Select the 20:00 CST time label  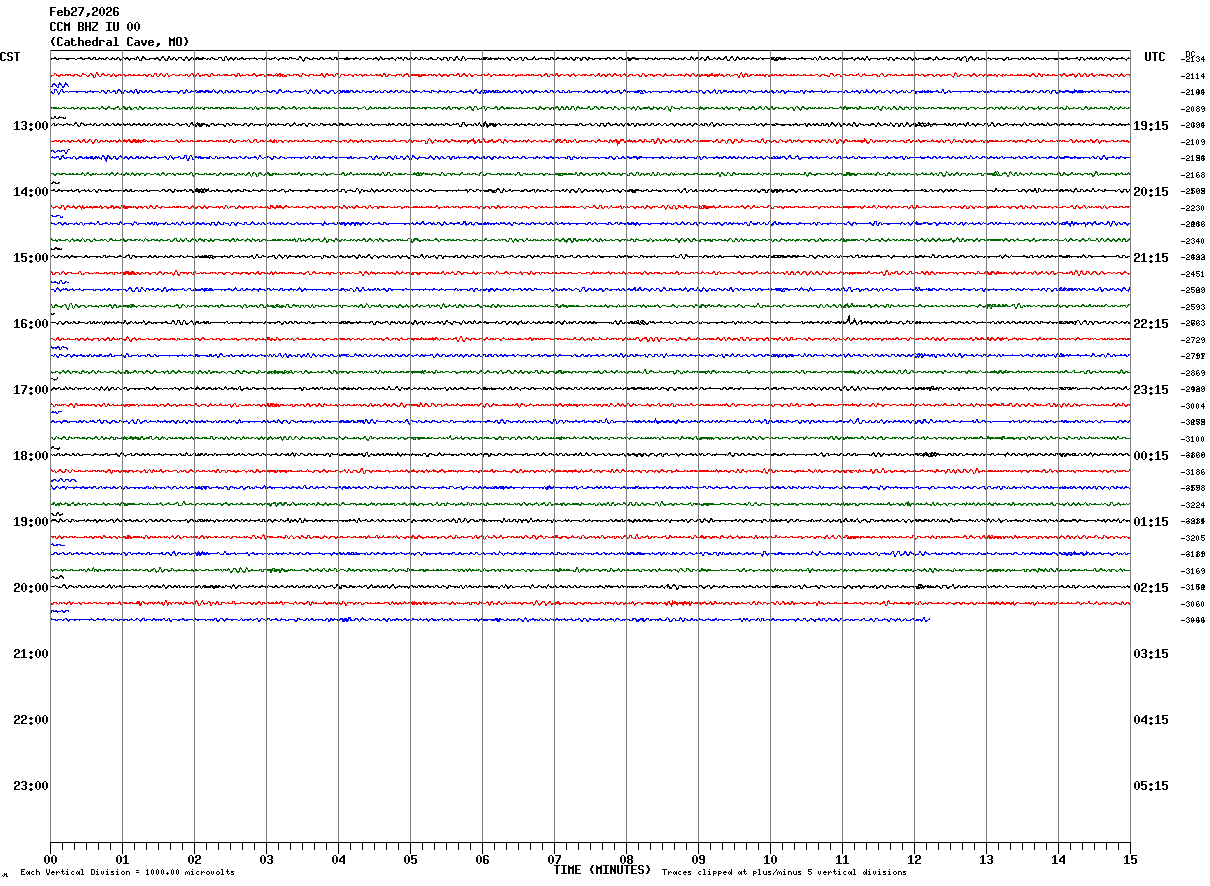coord(30,588)
